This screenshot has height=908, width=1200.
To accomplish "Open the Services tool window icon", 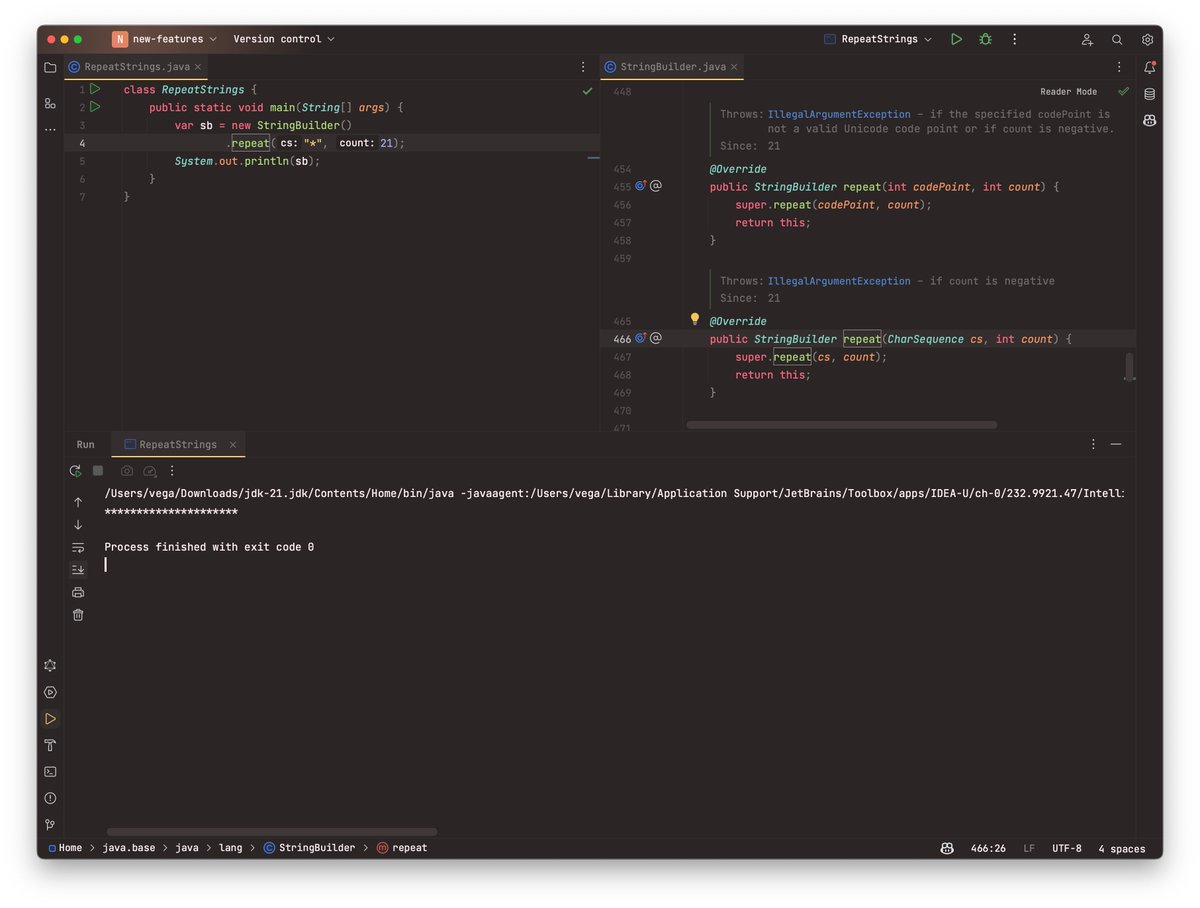I will pyautogui.click(x=50, y=692).
